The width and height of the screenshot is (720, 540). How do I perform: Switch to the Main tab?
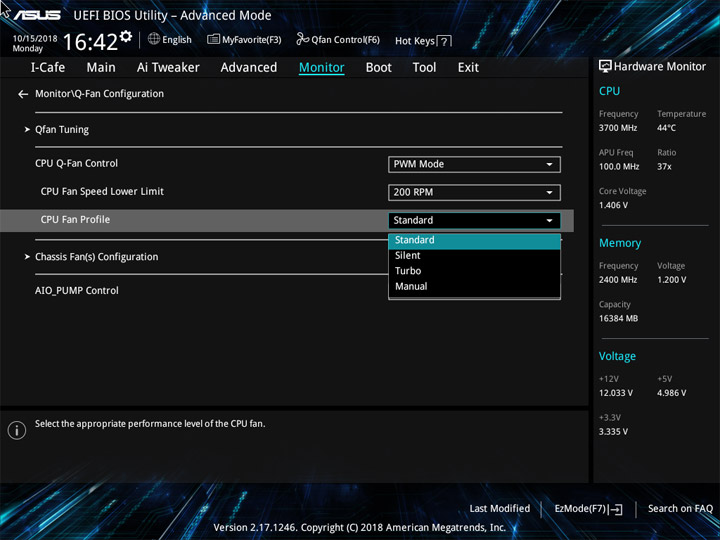(101, 68)
